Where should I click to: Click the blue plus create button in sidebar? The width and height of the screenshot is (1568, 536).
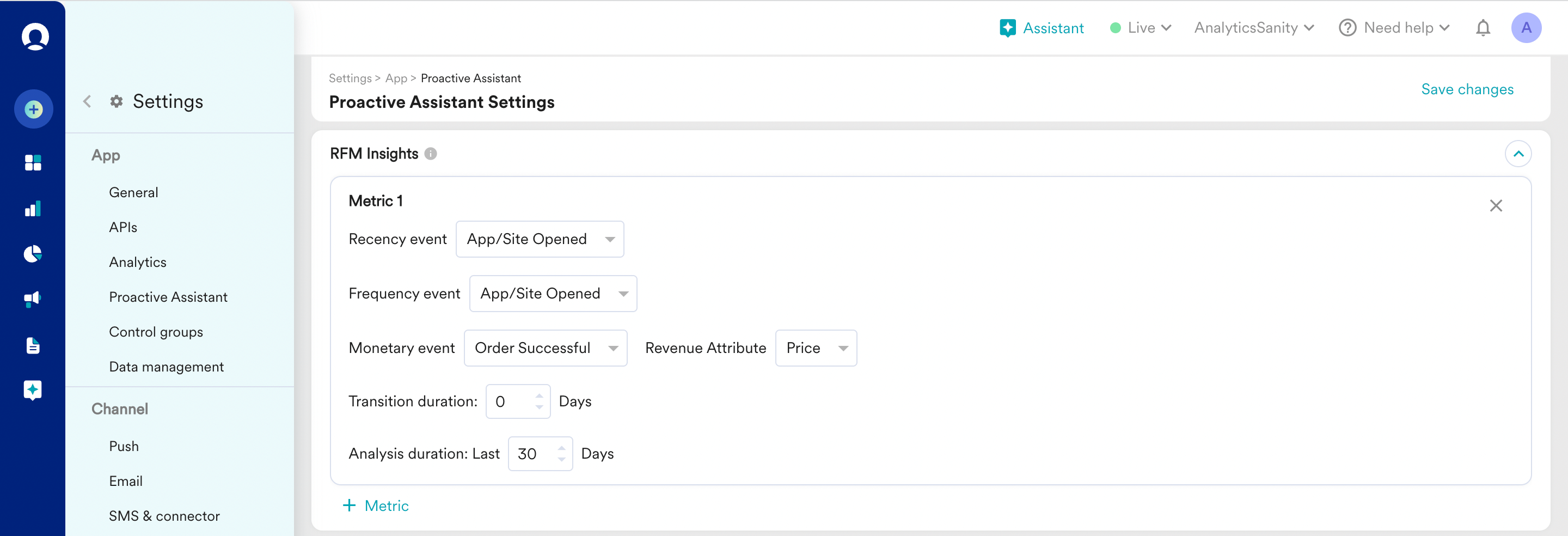point(33,109)
